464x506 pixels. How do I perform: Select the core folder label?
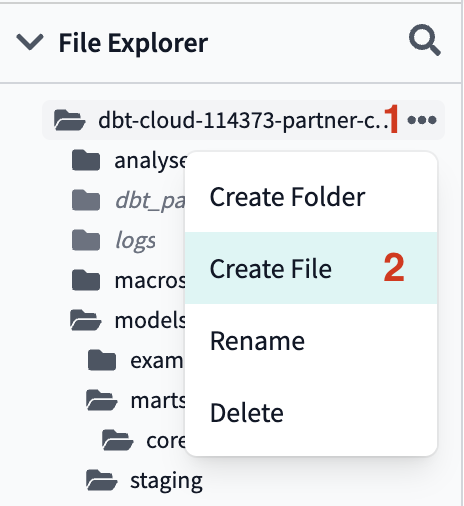166,441
